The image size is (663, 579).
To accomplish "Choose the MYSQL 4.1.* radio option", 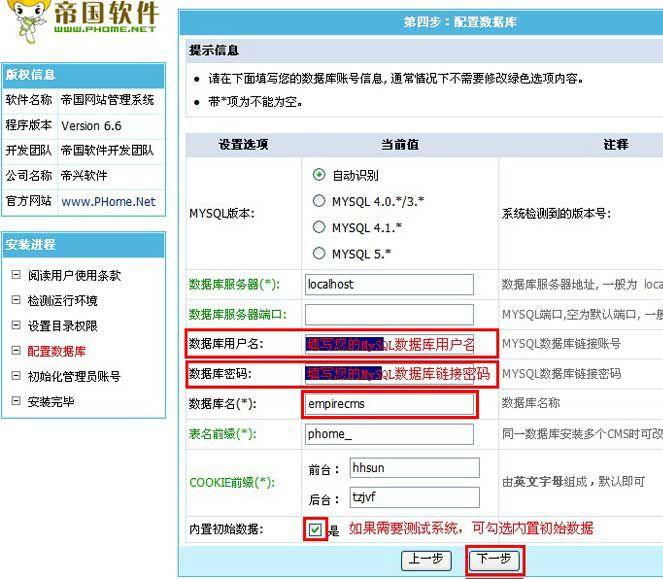I will point(319,227).
